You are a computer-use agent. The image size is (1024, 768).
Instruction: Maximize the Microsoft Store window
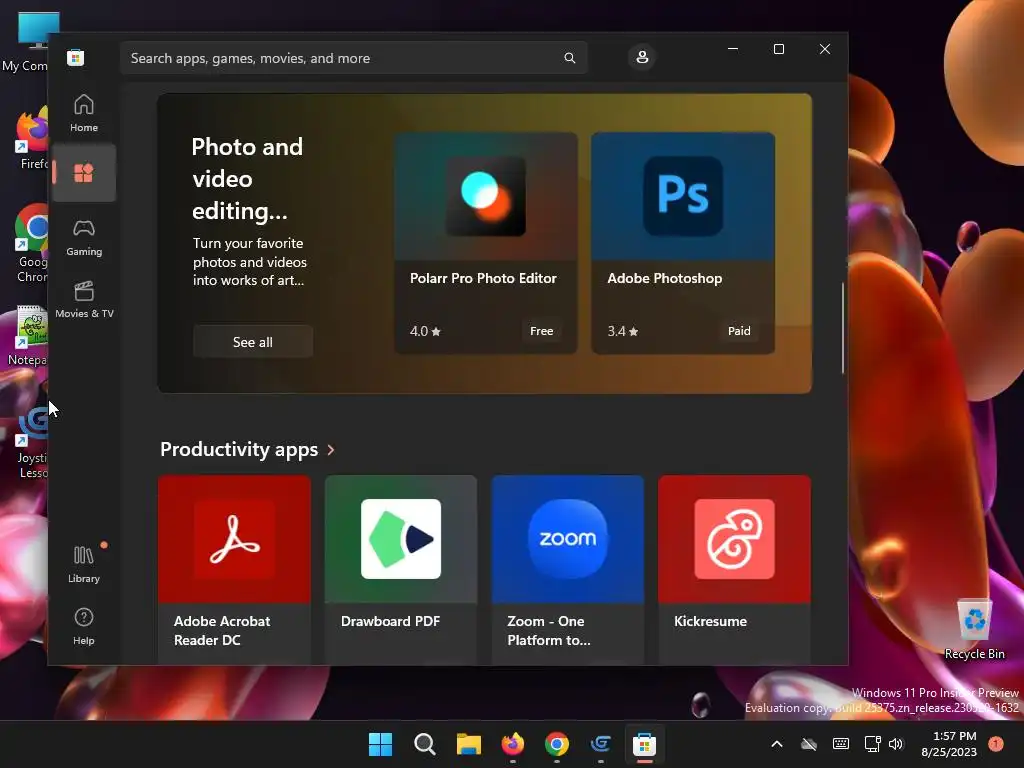coord(778,49)
